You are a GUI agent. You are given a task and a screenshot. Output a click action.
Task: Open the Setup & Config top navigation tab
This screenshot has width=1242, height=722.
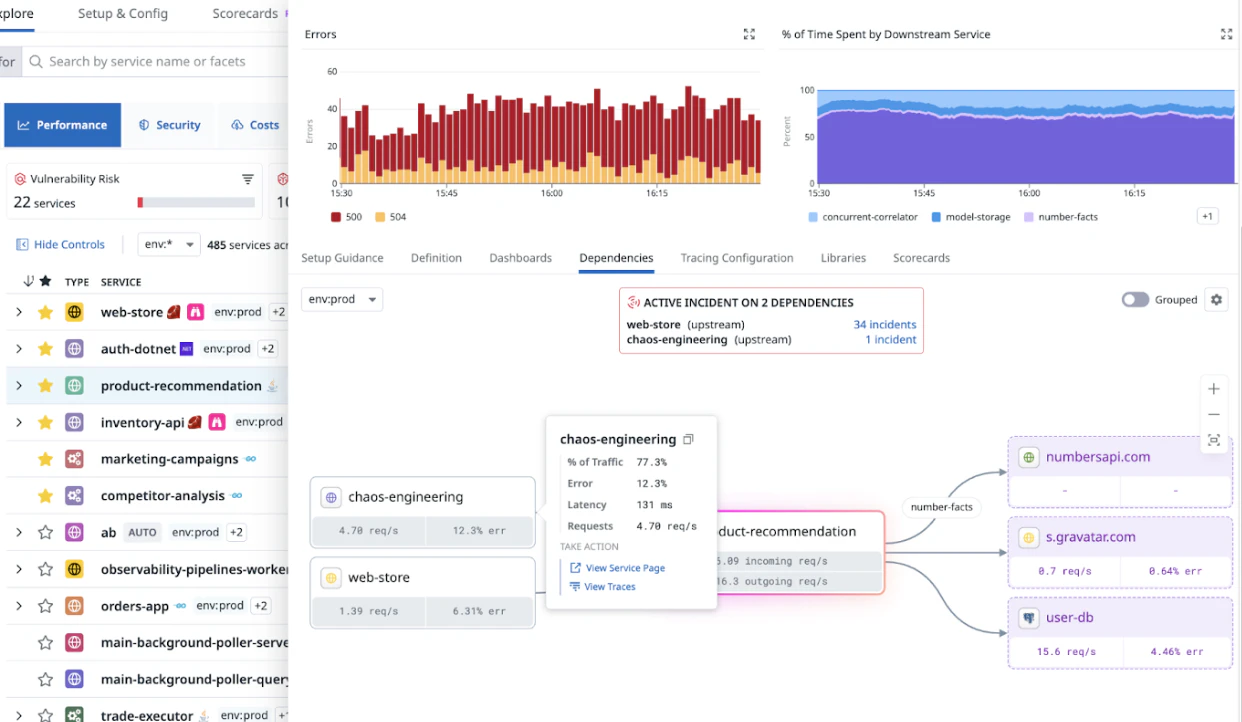[123, 14]
